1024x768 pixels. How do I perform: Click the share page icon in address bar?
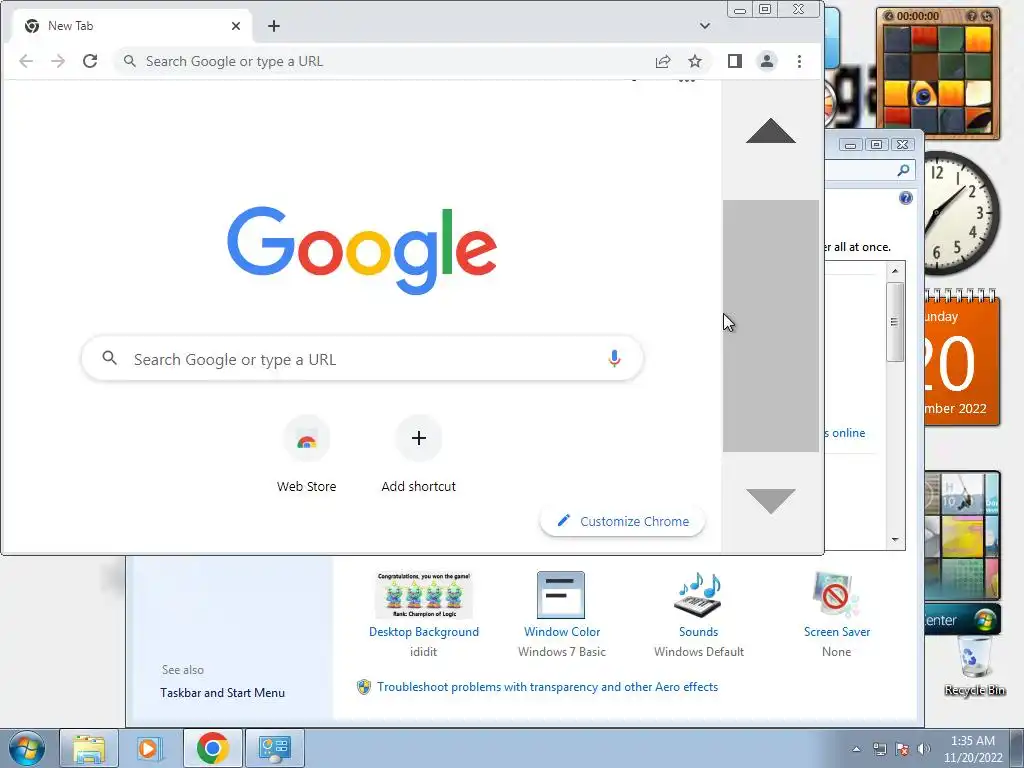(x=663, y=61)
